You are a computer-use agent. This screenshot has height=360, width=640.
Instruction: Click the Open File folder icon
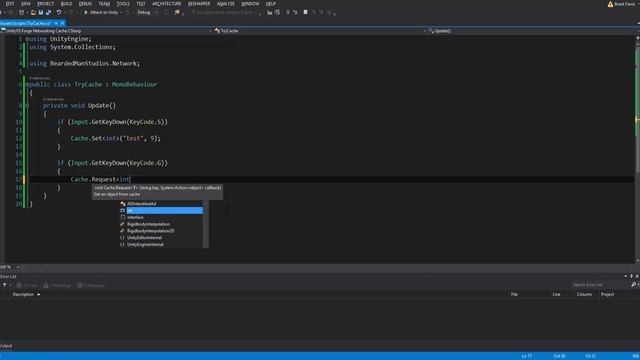pos(33,13)
